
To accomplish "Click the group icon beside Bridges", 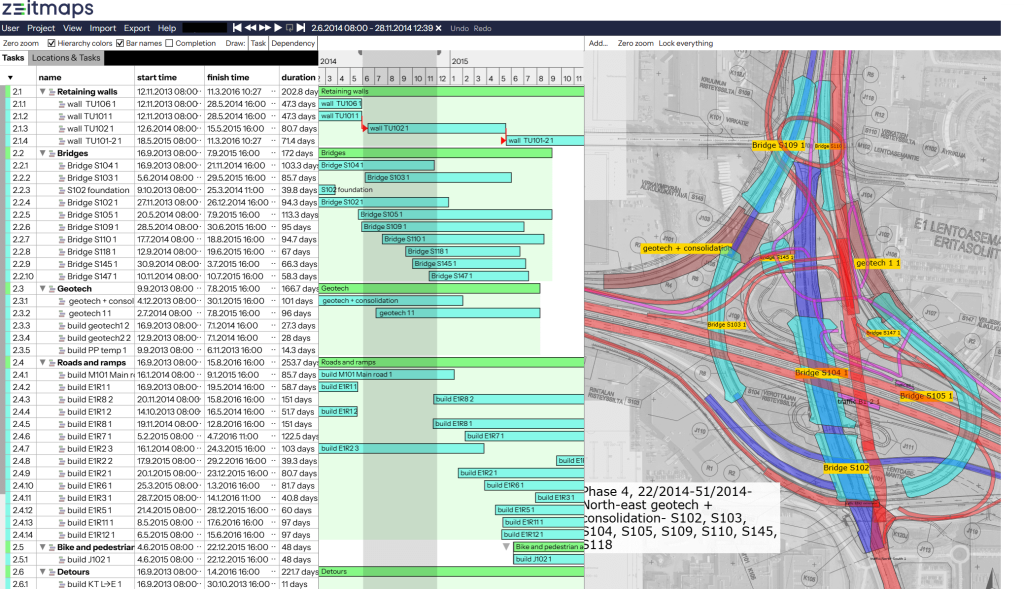I will click(52, 153).
